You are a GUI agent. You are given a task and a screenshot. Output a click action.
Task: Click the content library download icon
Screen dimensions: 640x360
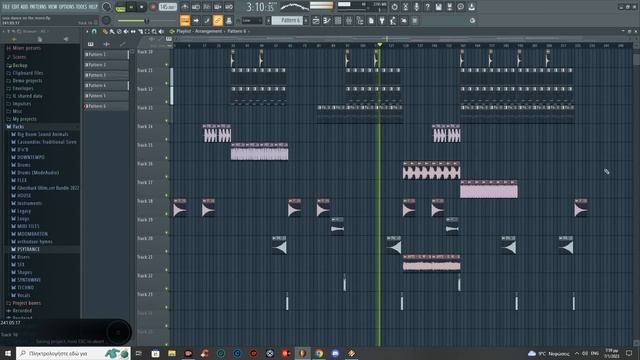pyautogui.click(x=471, y=7)
